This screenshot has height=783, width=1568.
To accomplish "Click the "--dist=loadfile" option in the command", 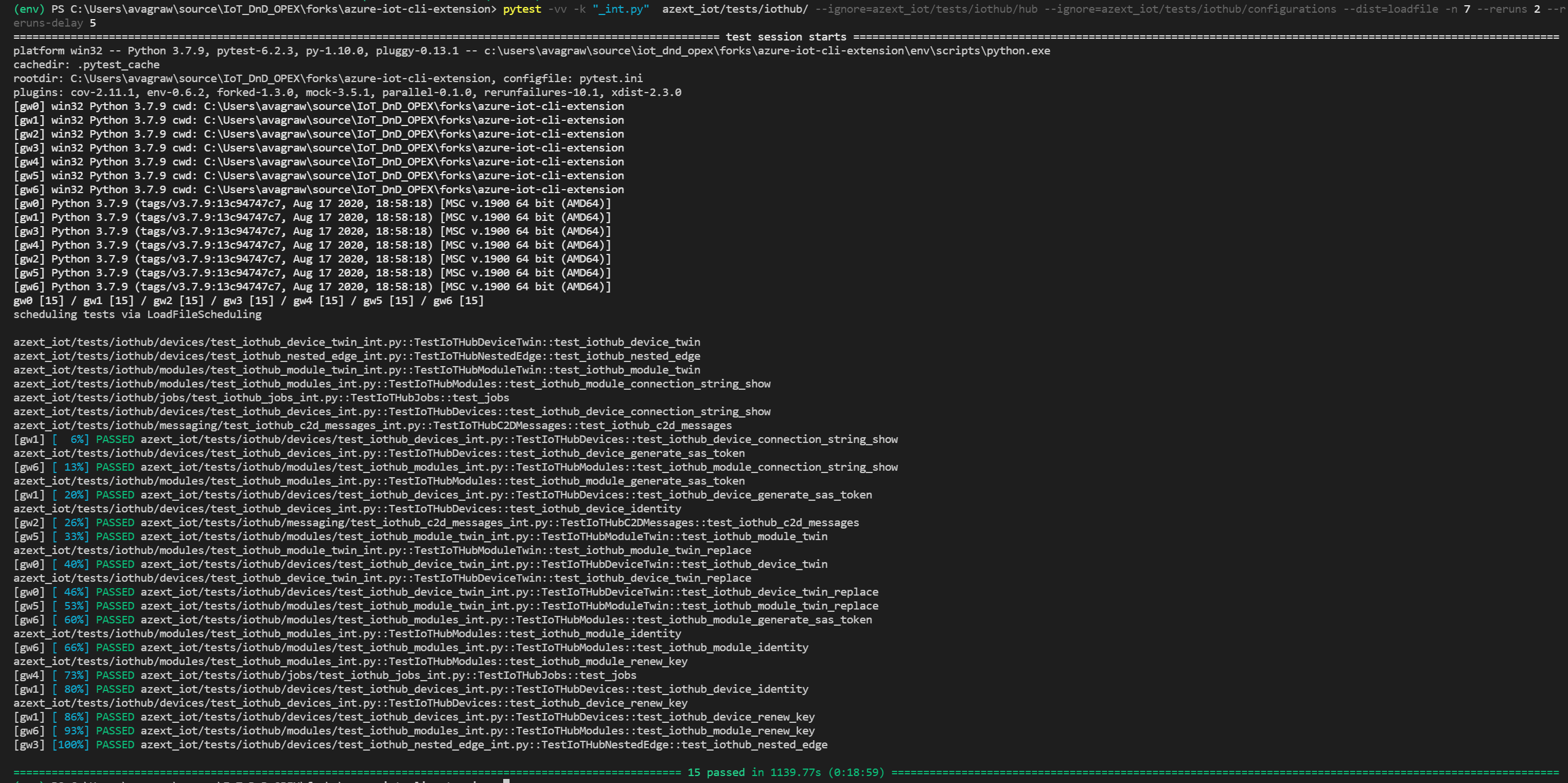I will [1391, 9].
